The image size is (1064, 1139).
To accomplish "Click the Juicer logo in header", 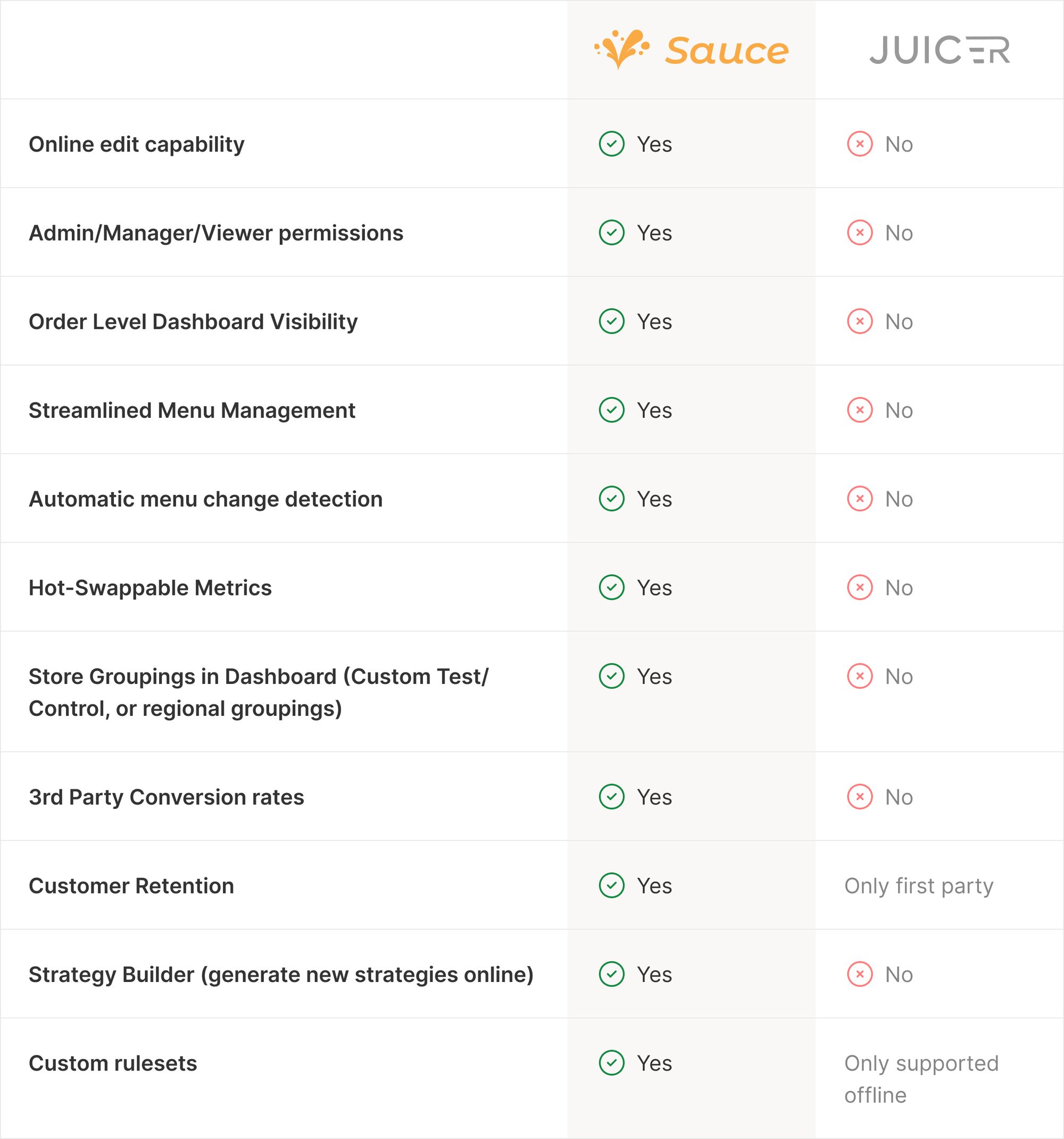I will 939,50.
